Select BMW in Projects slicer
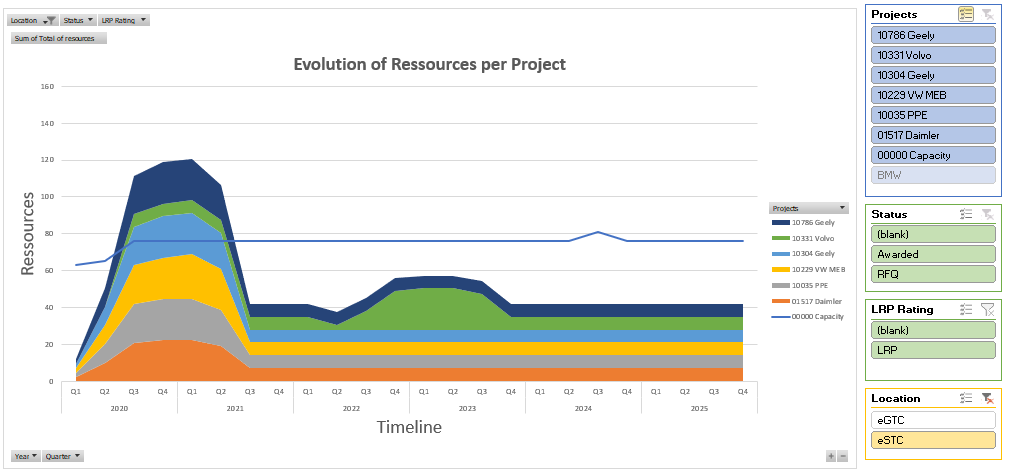 933,175
